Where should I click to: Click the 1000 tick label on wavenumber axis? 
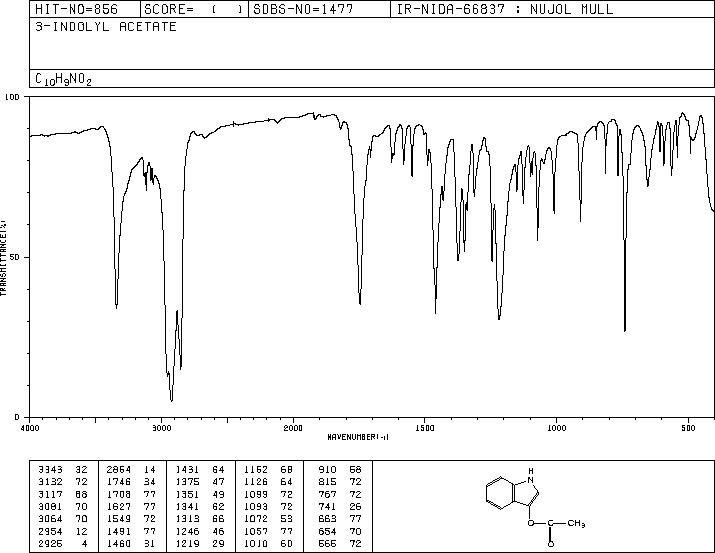[556, 428]
